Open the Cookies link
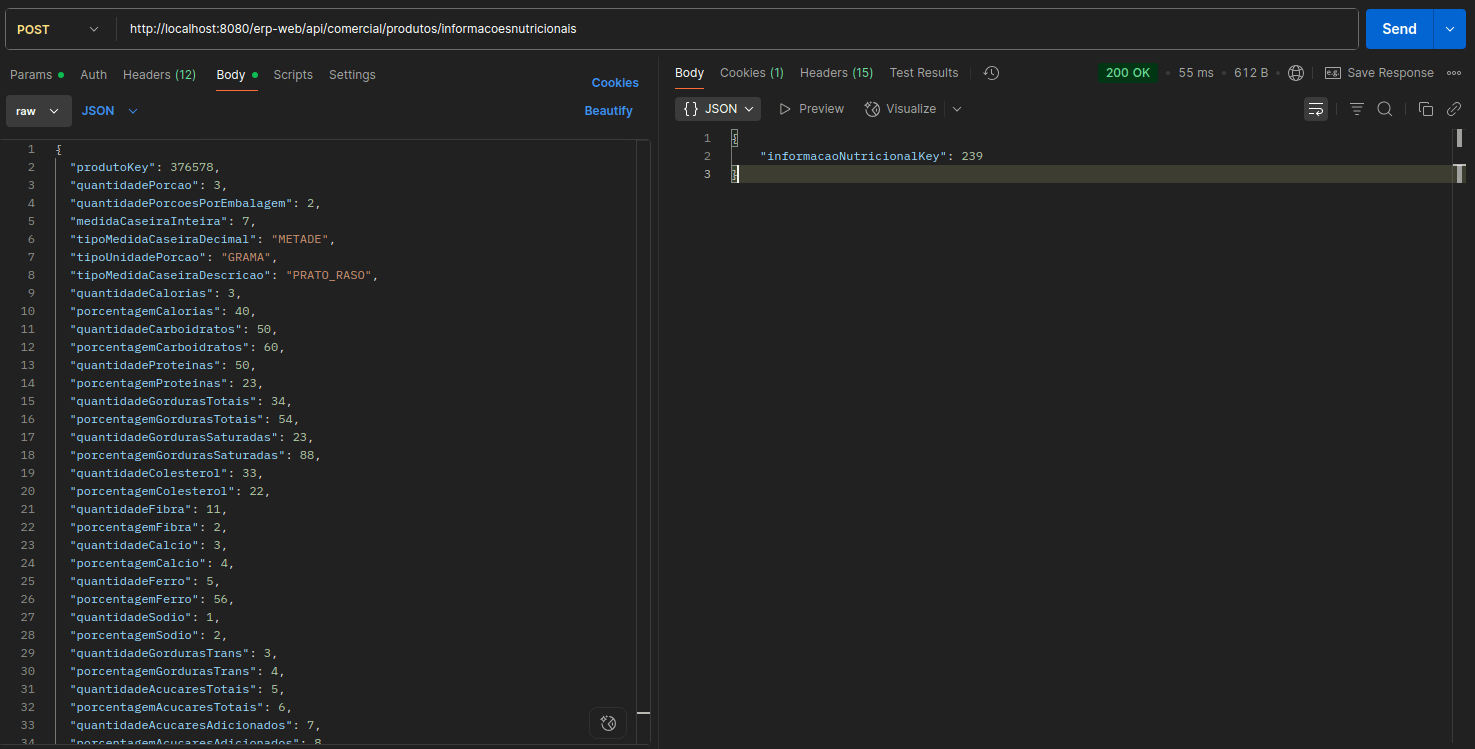 click(615, 83)
